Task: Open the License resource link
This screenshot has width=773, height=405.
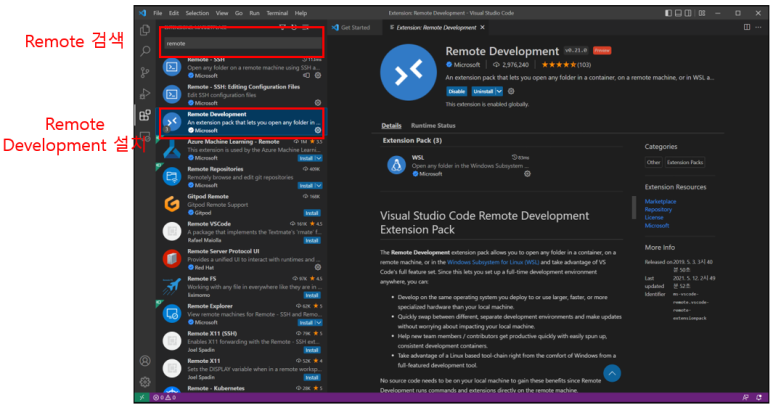Action: [654, 217]
